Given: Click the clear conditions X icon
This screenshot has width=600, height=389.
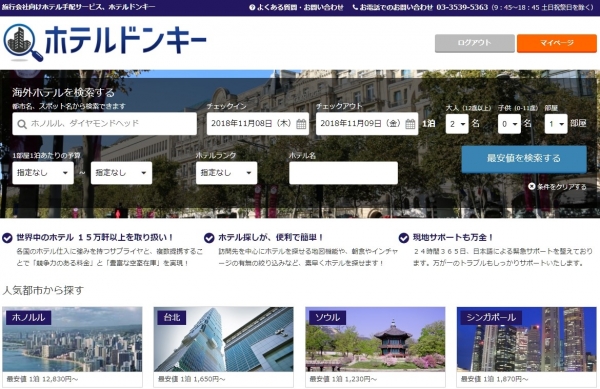Looking at the screenshot, I should [x=532, y=186].
